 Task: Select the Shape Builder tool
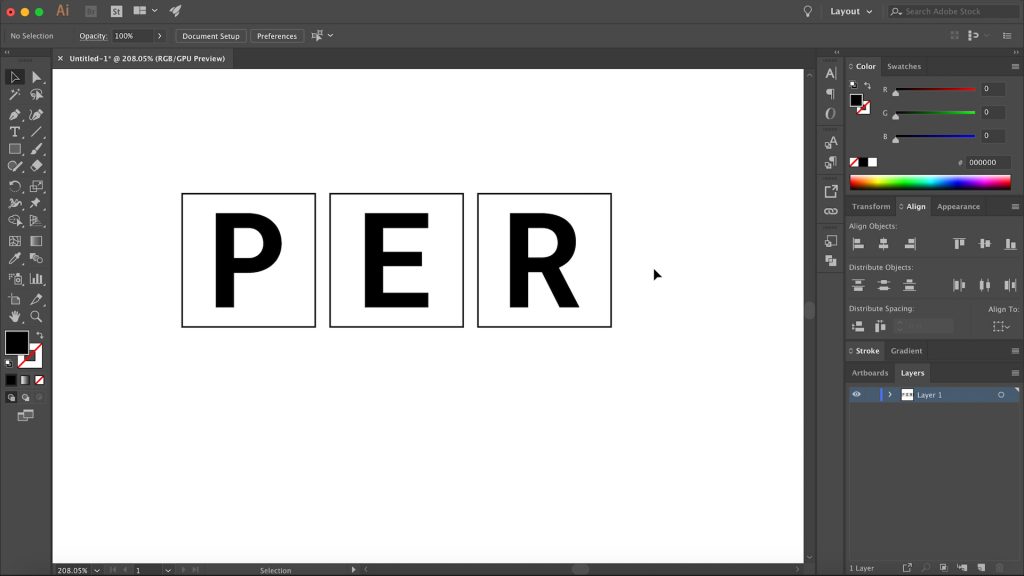(14, 221)
